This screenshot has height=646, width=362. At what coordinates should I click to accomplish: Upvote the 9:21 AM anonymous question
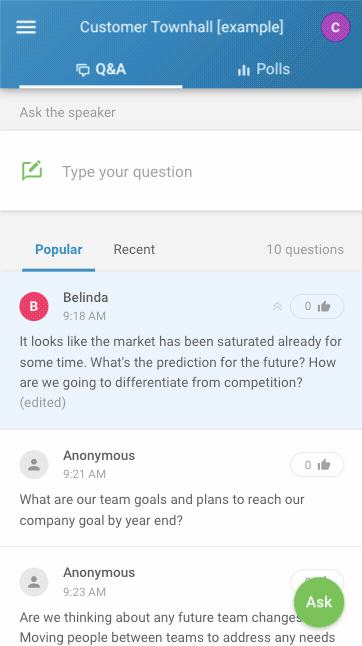pos(317,465)
